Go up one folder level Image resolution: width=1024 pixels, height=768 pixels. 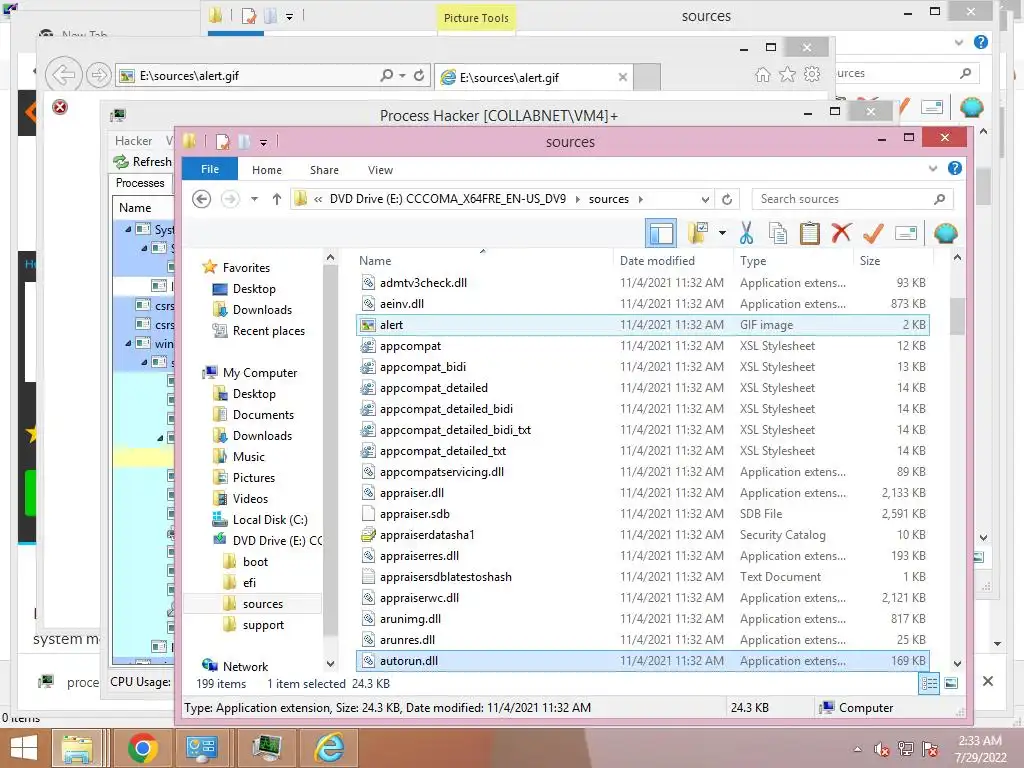[x=277, y=199]
